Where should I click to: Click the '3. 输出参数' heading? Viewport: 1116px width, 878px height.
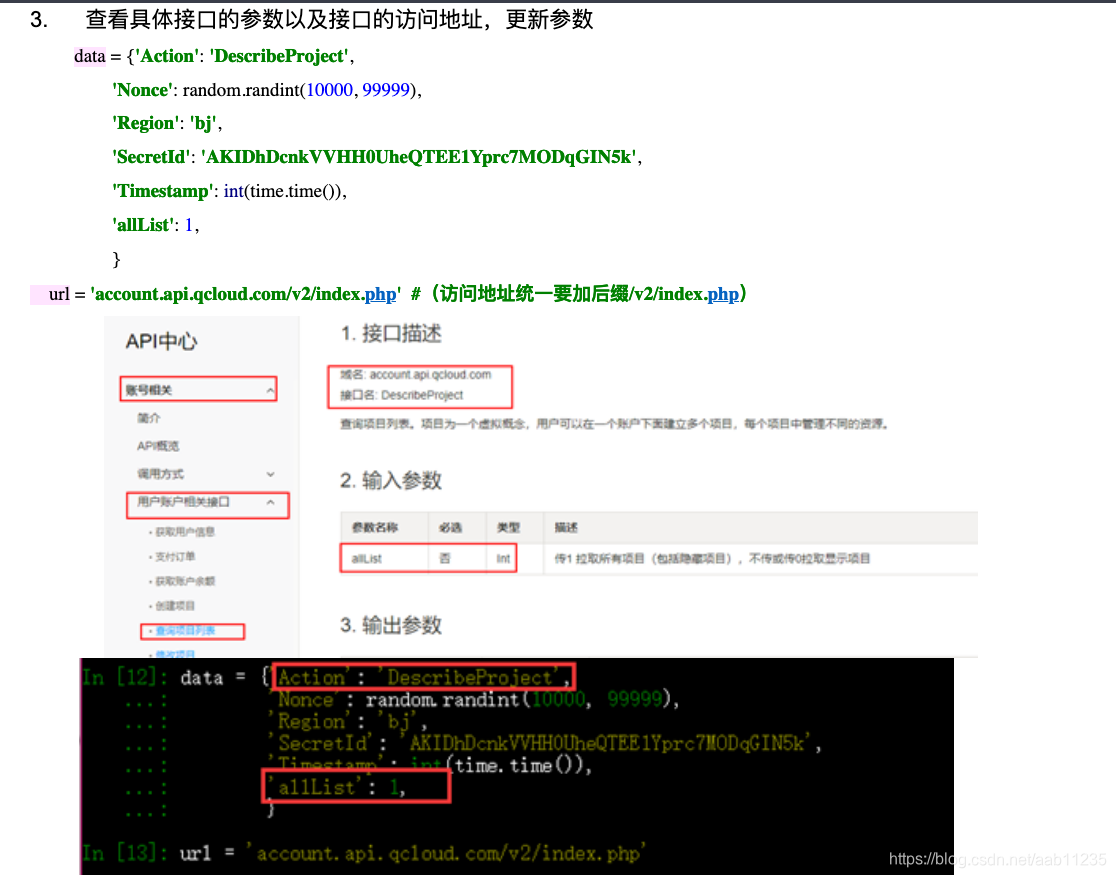(391, 626)
